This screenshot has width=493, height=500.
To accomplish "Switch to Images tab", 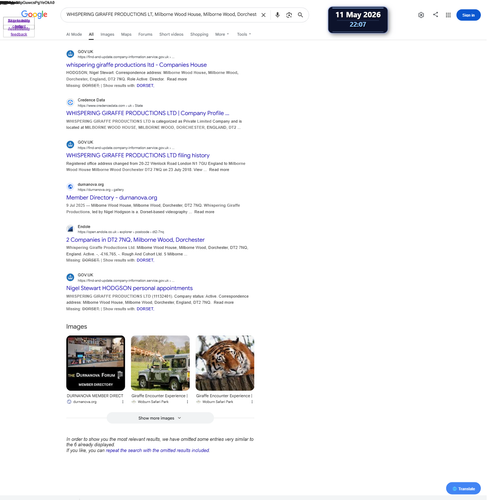I will pyautogui.click(x=108, y=34).
